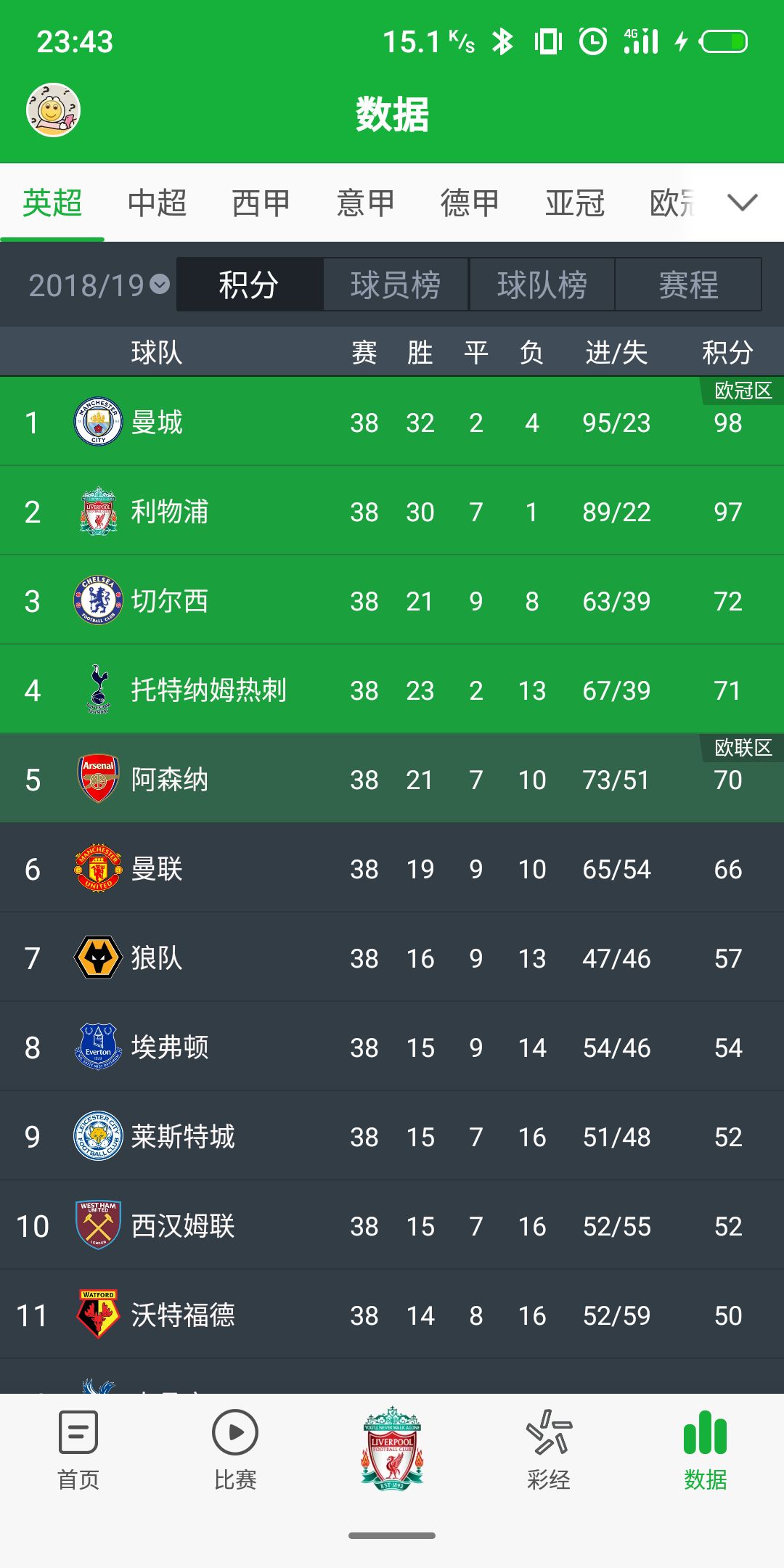The width and height of the screenshot is (784, 1568).
Task: Expand the league list chevron
Action: tap(742, 203)
